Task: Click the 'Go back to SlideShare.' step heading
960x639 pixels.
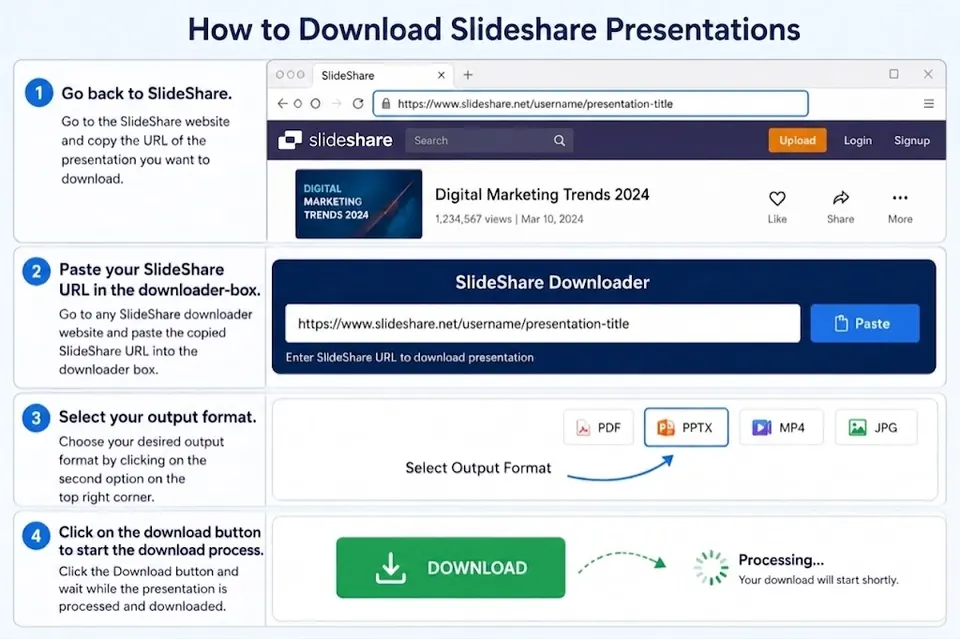Action: [146, 93]
